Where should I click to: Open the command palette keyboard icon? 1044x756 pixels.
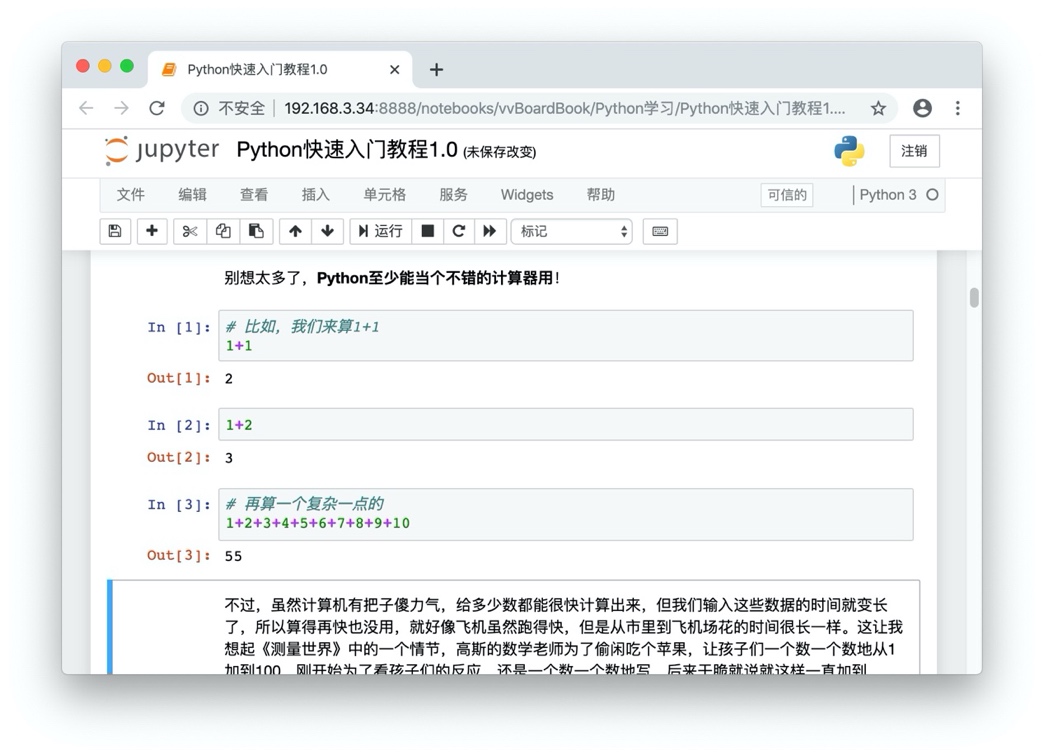(x=660, y=231)
